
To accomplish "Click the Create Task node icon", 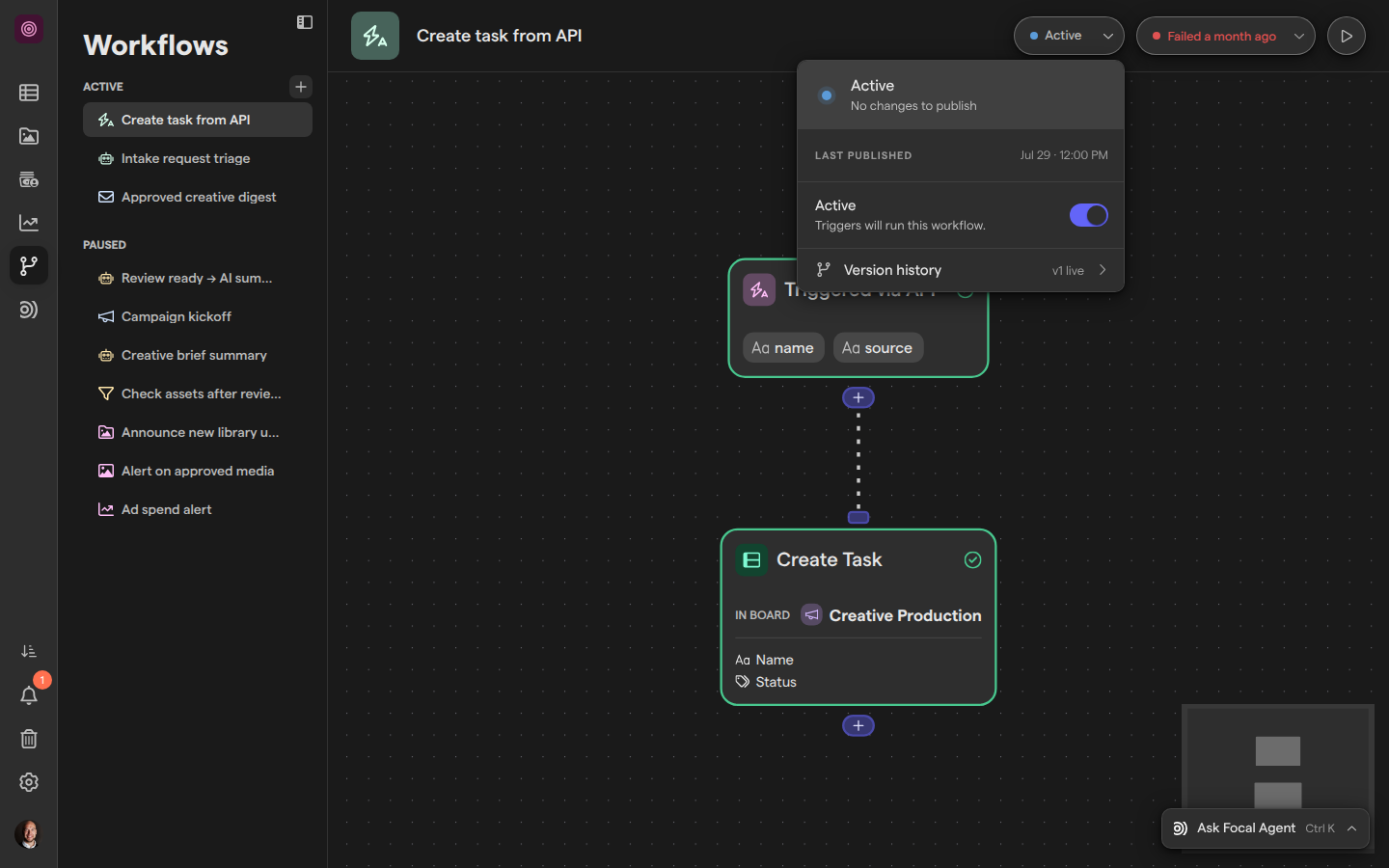I will coord(751,560).
